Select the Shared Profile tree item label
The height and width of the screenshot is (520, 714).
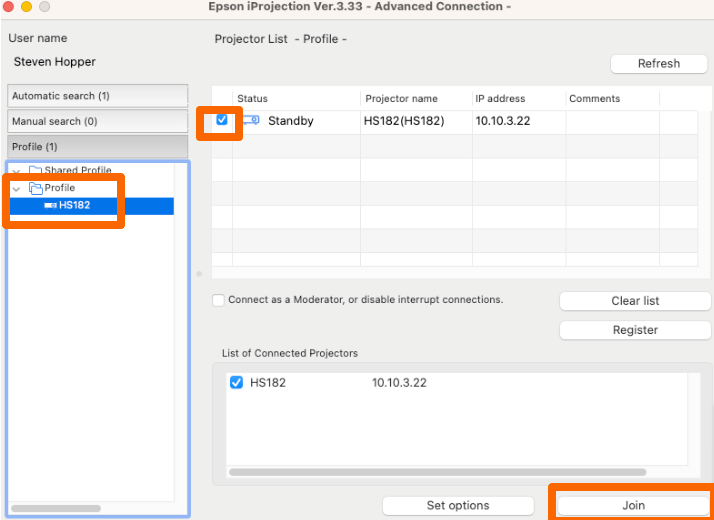coord(78,170)
